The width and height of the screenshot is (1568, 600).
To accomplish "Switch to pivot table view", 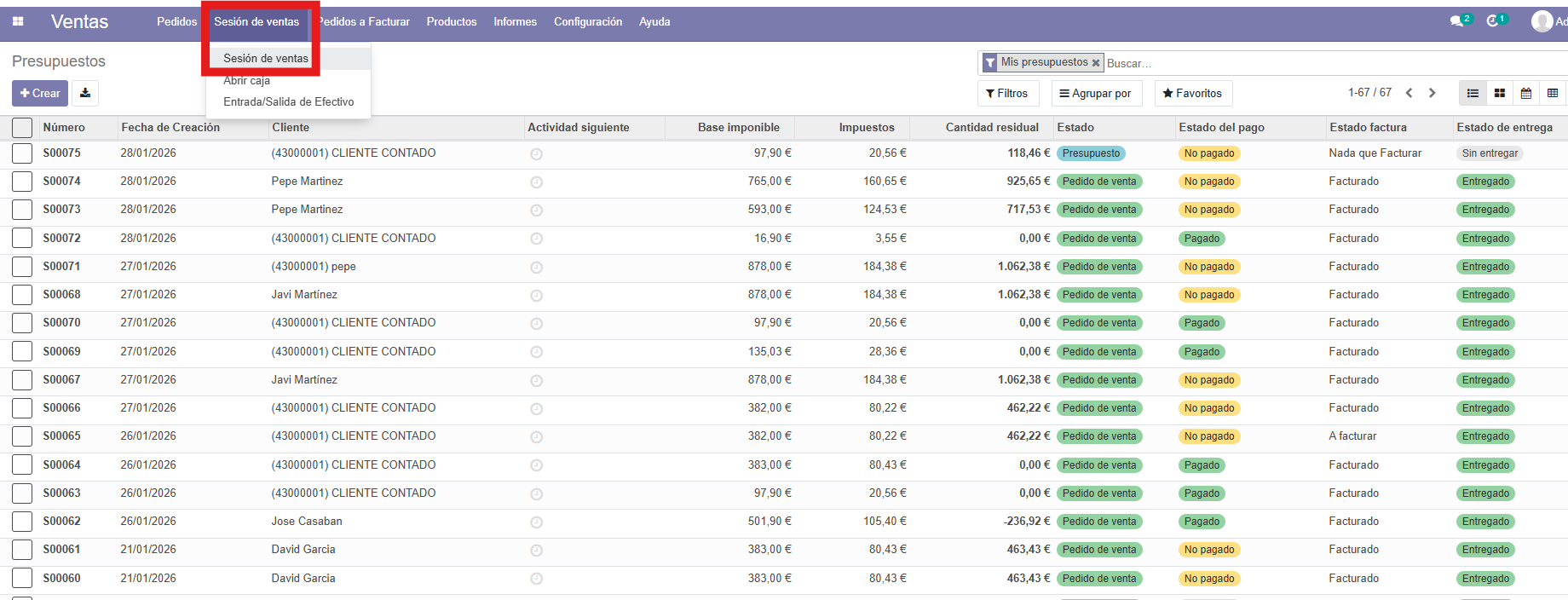I will [x=1553, y=93].
